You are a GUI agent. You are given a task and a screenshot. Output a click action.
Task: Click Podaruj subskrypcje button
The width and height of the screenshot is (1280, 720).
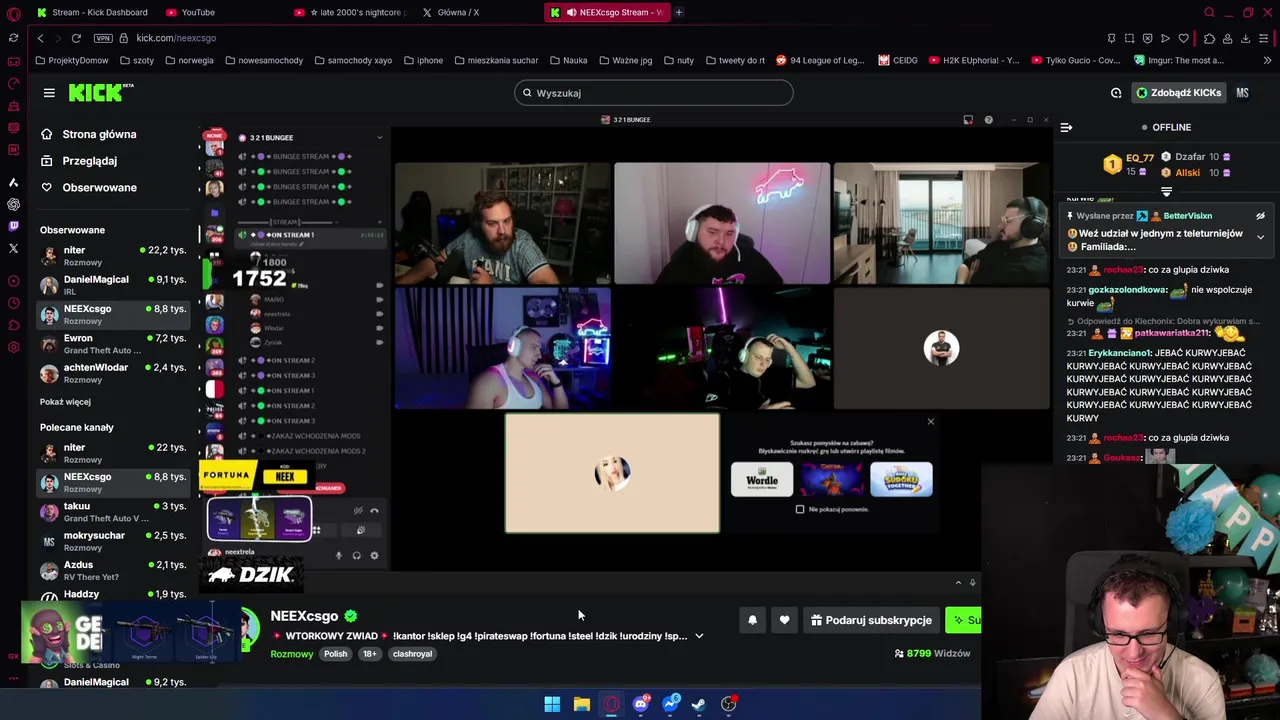pyautogui.click(x=872, y=620)
